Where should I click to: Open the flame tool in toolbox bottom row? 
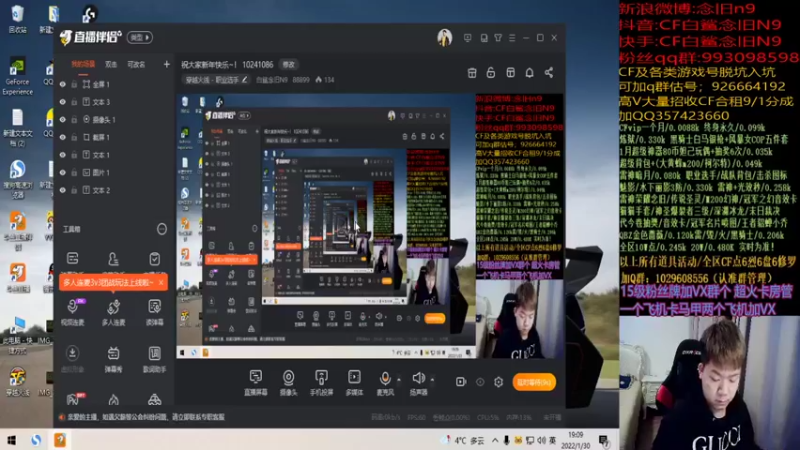pos(113,399)
